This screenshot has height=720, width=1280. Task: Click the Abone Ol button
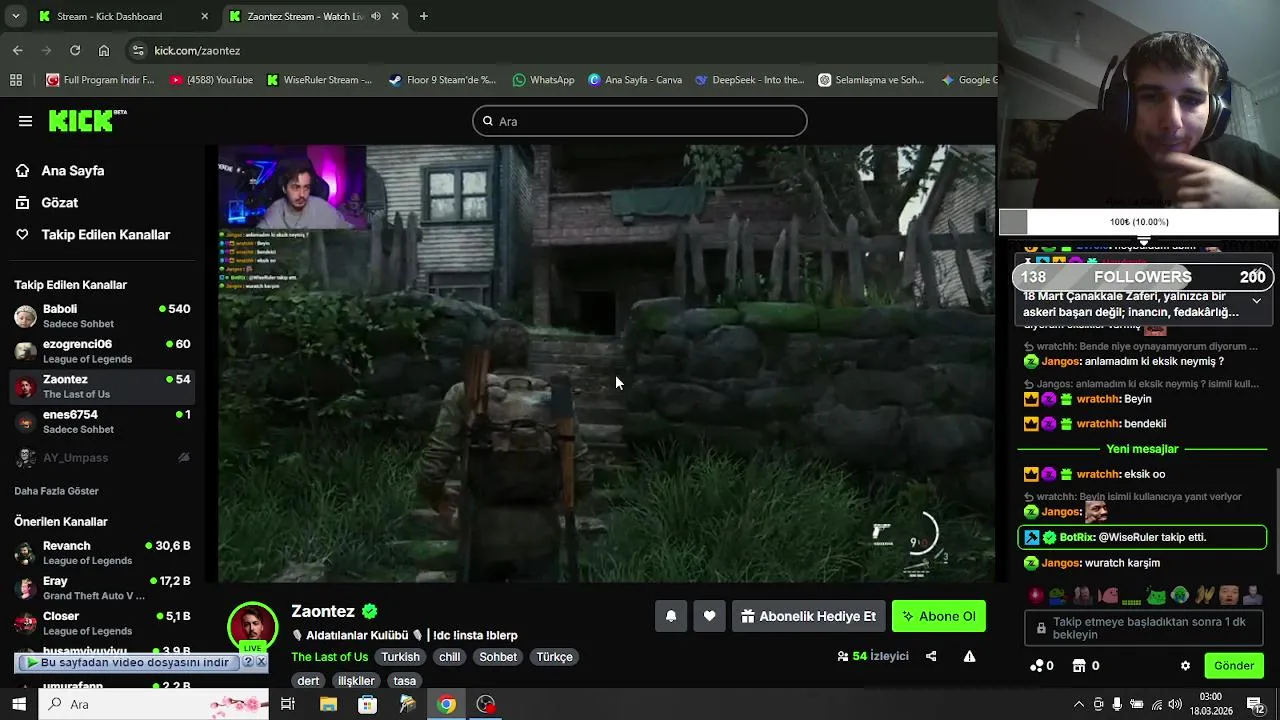pyautogui.click(x=938, y=616)
